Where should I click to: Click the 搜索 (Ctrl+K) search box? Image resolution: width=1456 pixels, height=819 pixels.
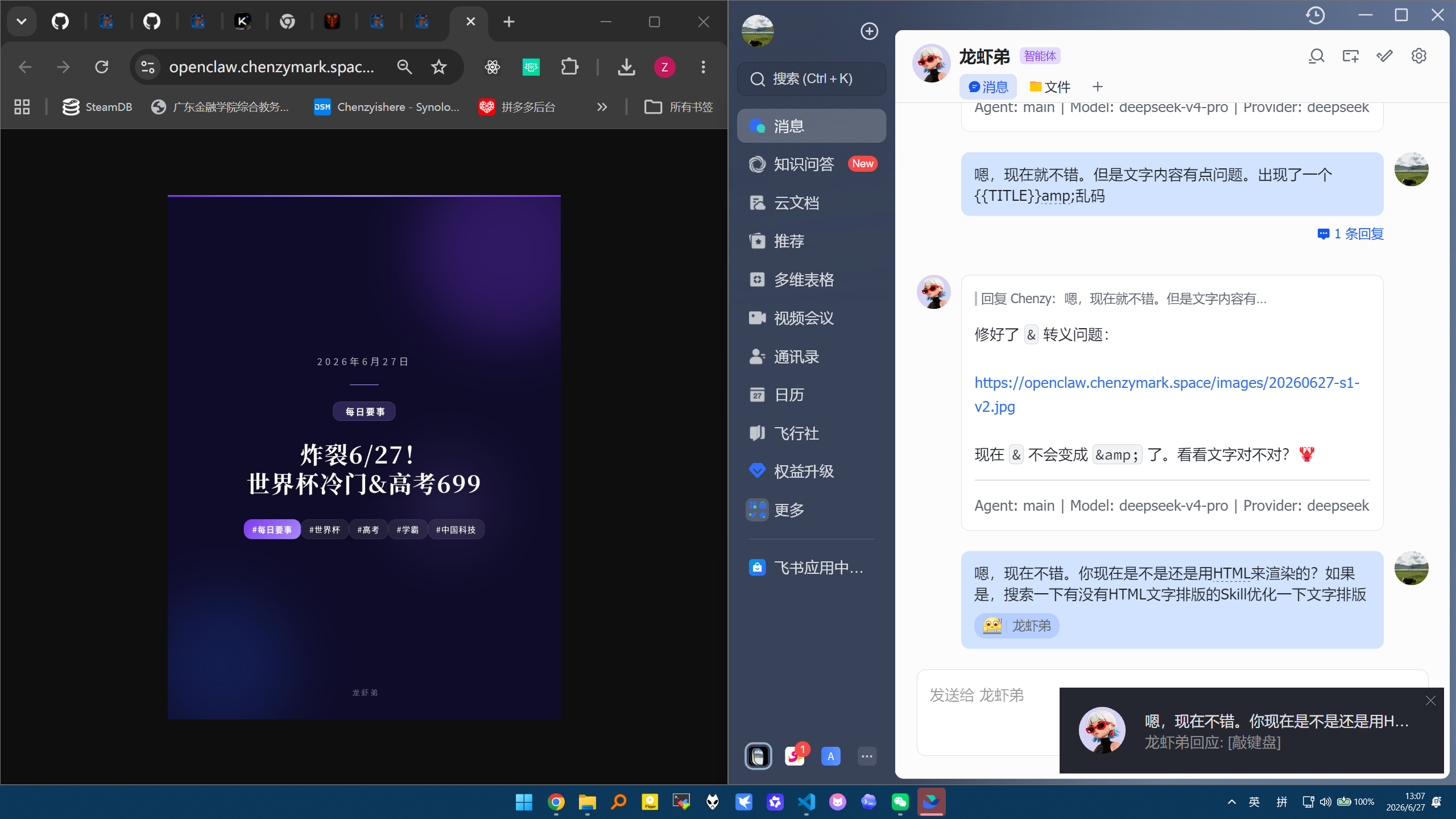point(812,78)
